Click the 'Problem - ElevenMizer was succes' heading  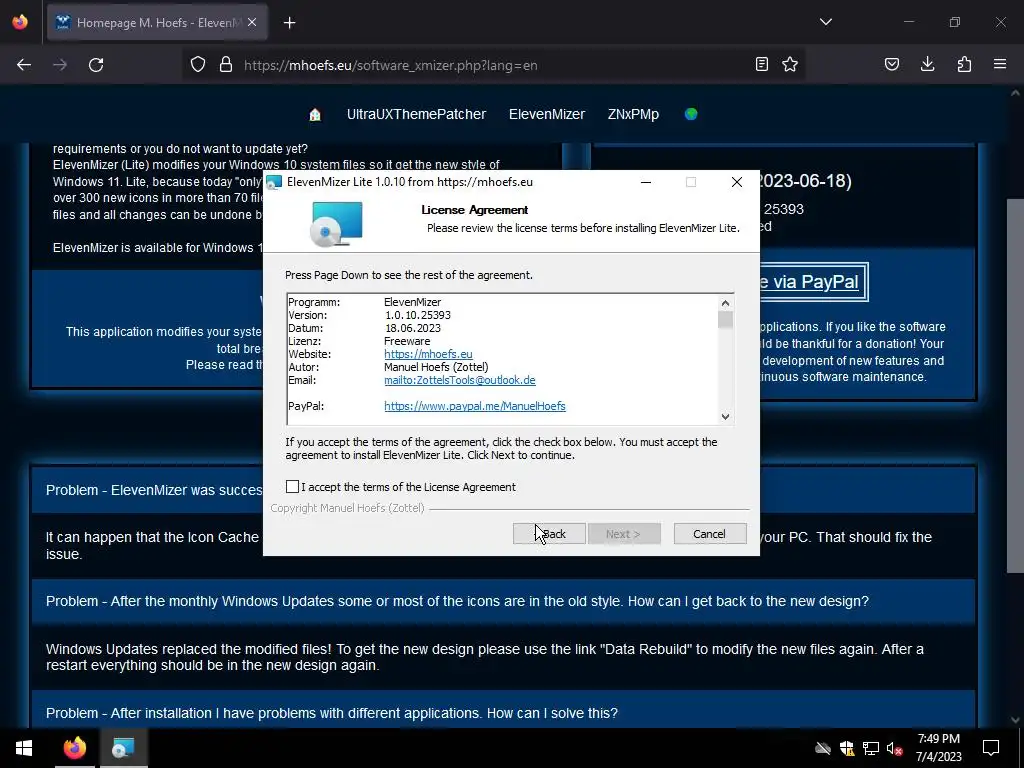[x=154, y=490]
